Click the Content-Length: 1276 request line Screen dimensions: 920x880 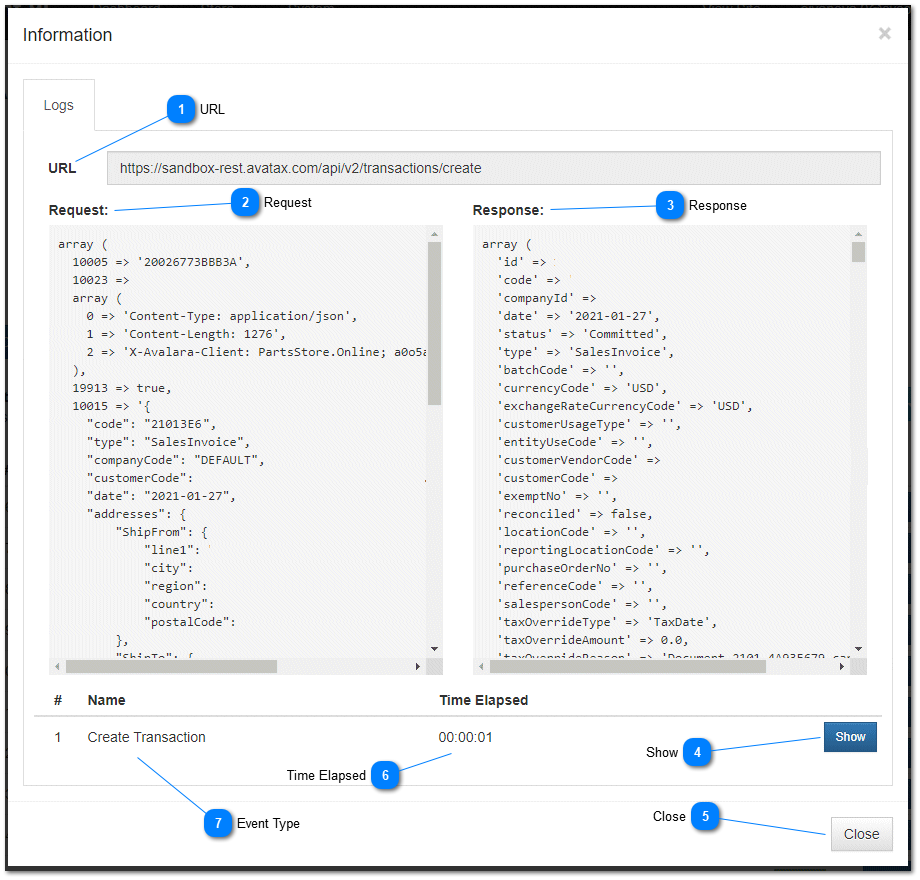(186, 334)
